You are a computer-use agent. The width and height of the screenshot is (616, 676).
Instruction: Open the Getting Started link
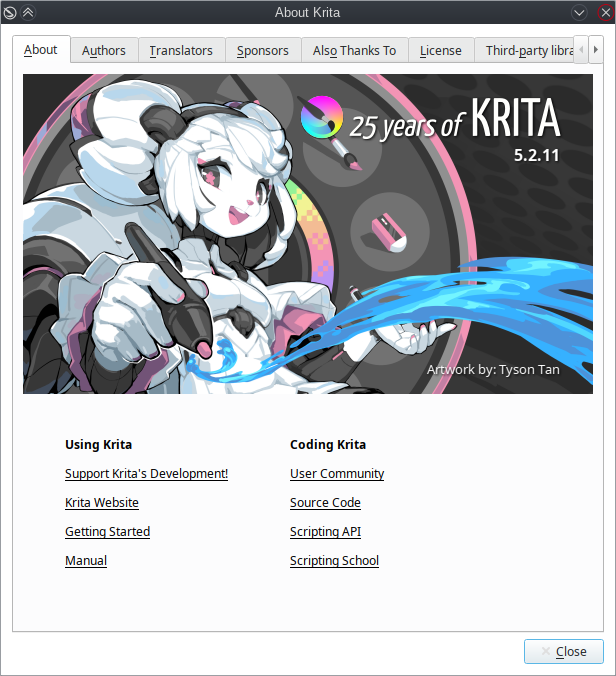(x=107, y=532)
